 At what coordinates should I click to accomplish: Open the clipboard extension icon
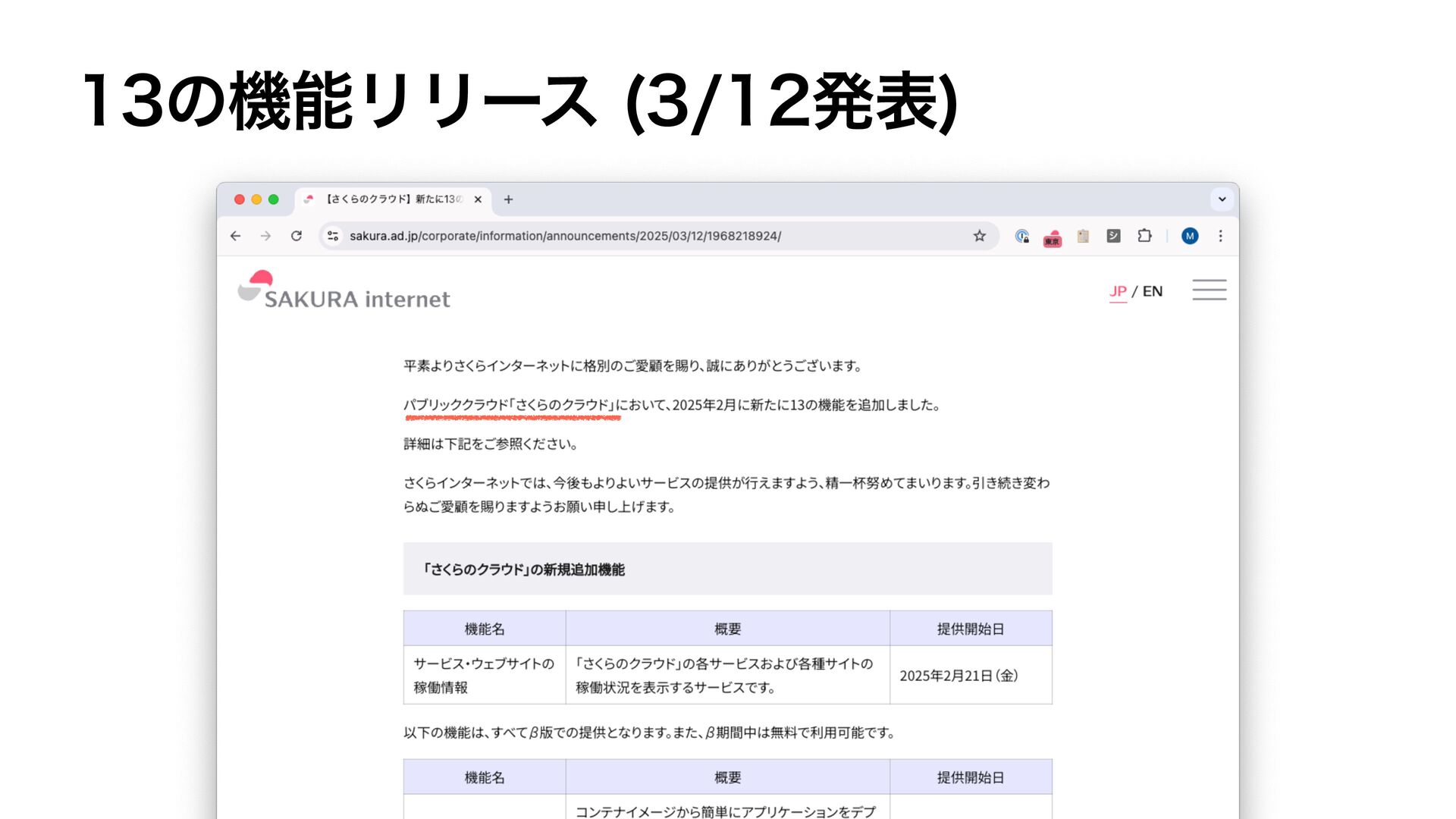pyautogui.click(x=1083, y=236)
